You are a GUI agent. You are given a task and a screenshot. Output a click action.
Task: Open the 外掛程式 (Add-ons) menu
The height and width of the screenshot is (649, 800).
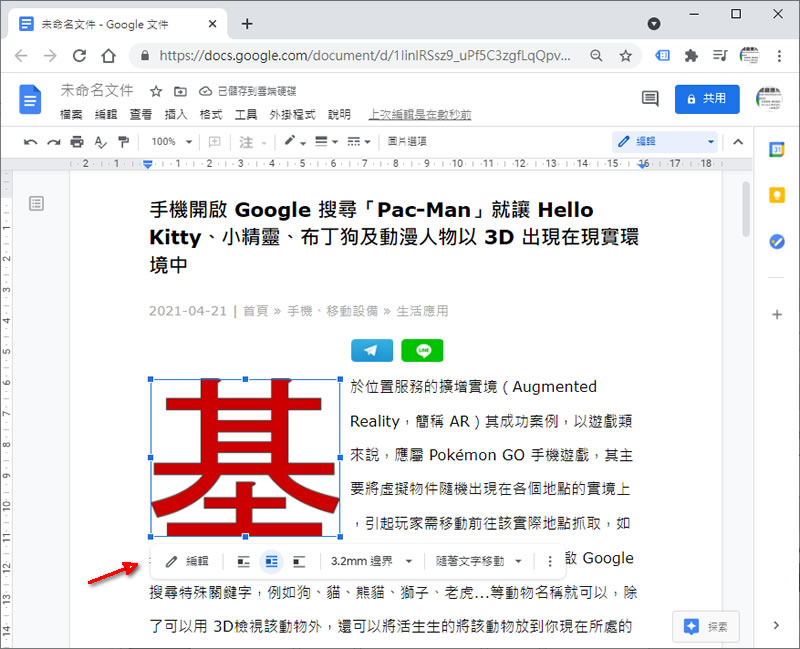pos(292,114)
